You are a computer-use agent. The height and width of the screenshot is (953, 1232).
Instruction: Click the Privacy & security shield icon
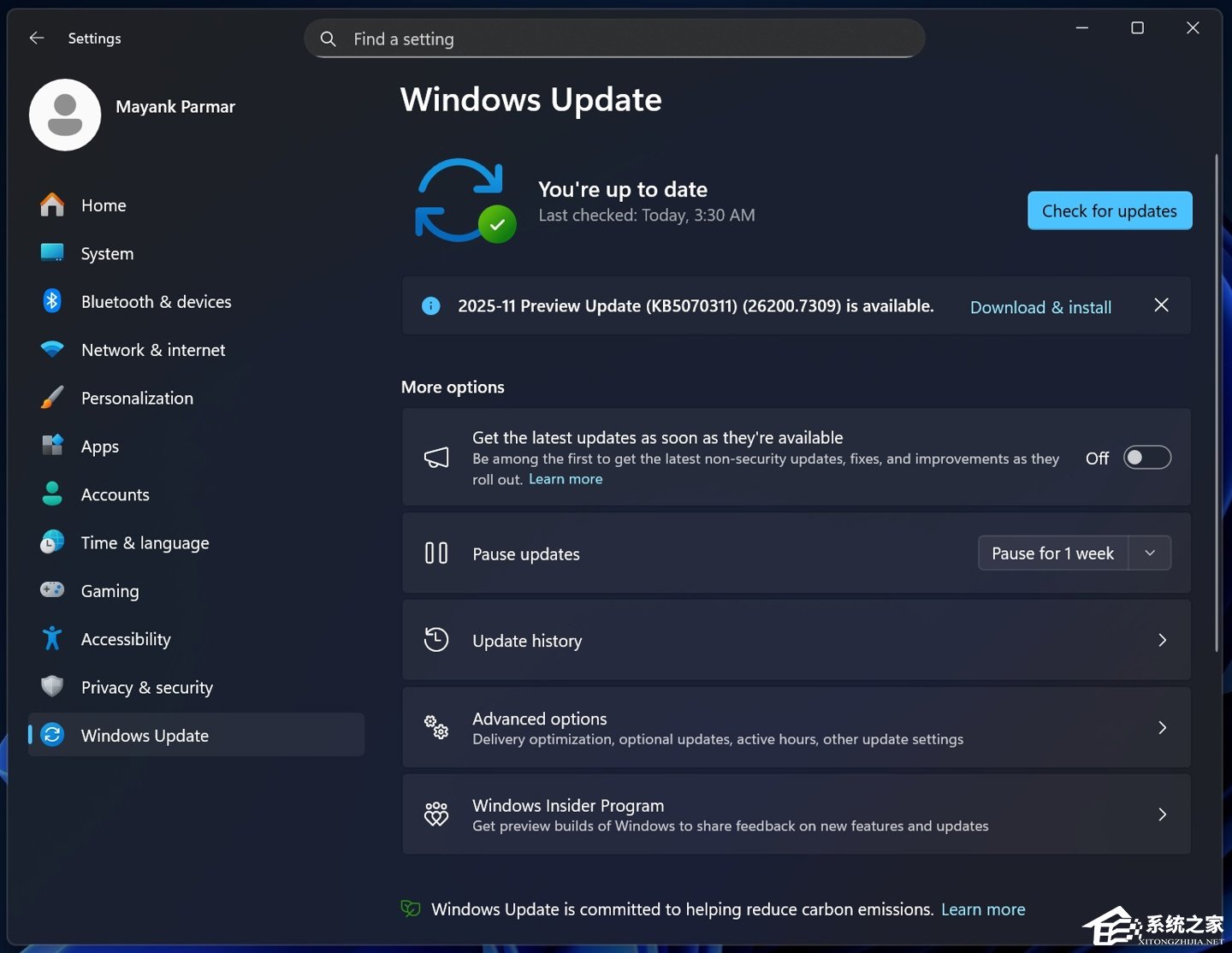pyautogui.click(x=51, y=687)
